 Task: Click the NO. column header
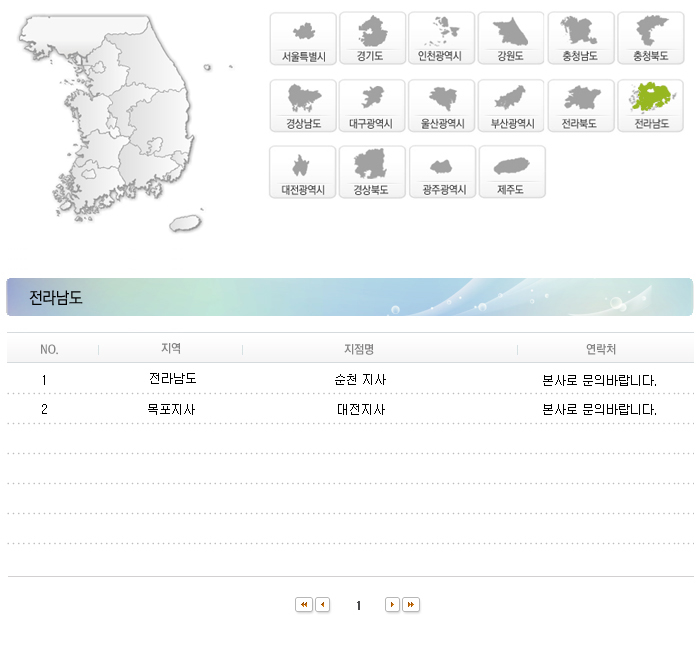pyautogui.click(x=49, y=350)
